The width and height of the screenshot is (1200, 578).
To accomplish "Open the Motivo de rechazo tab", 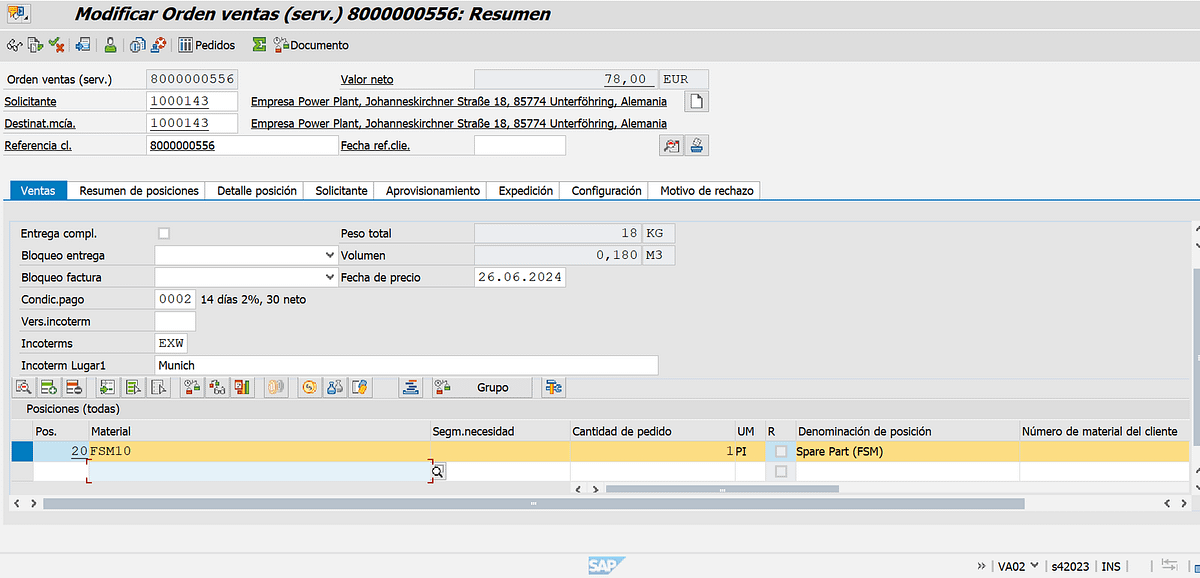I will tap(707, 190).
